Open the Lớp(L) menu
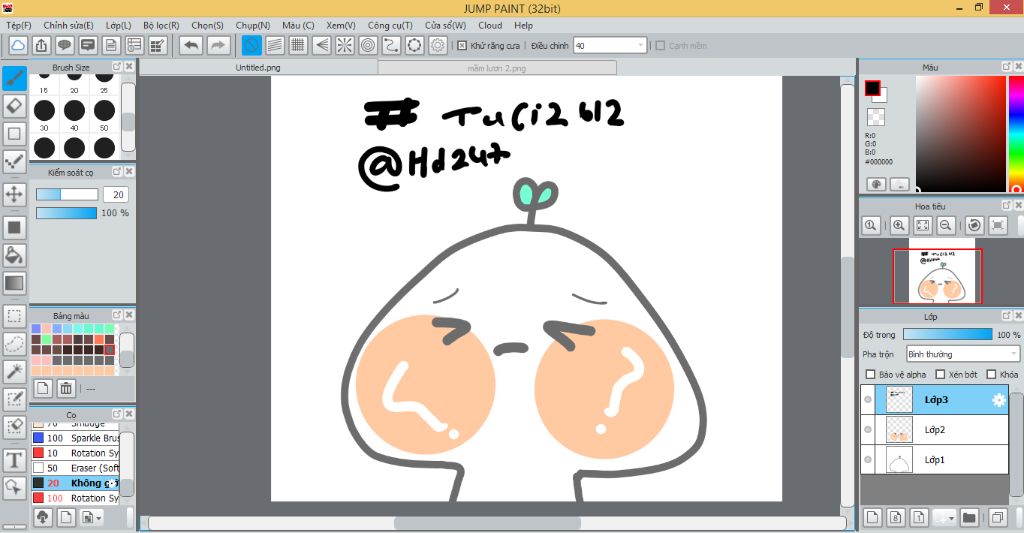The height and width of the screenshot is (533, 1024). pyautogui.click(x=118, y=25)
